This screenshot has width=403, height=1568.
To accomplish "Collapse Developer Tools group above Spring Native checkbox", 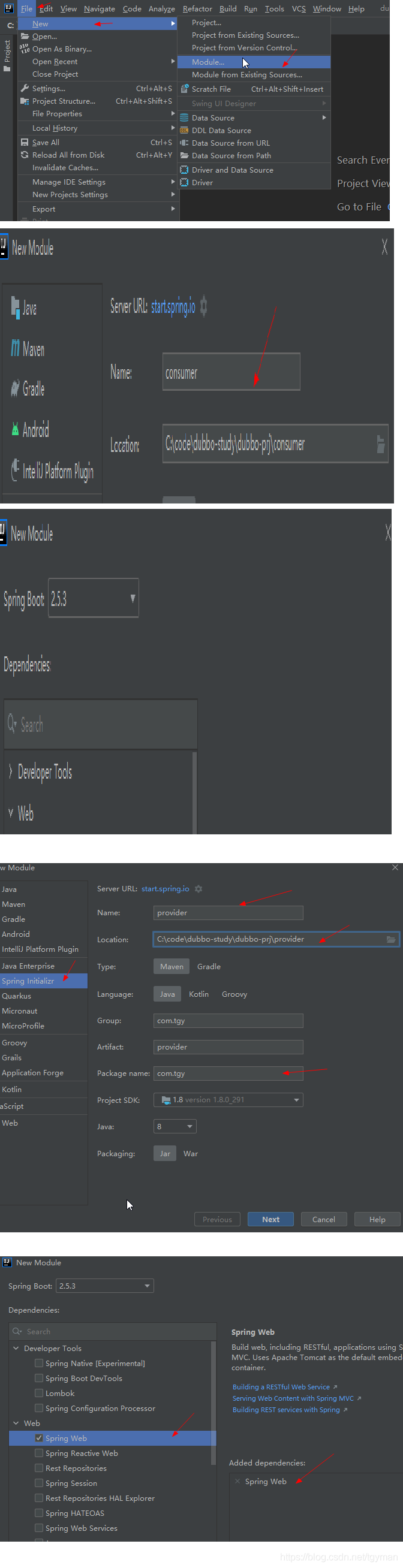I will coord(16,1348).
